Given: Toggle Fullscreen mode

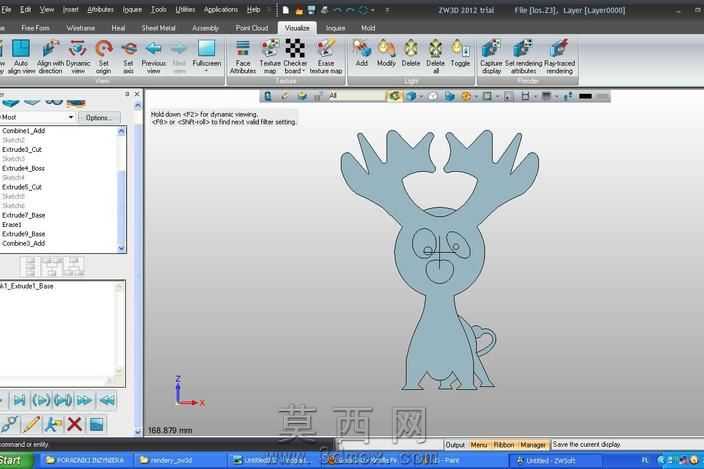Looking at the screenshot, I should pyautogui.click(x=207, y=56).
